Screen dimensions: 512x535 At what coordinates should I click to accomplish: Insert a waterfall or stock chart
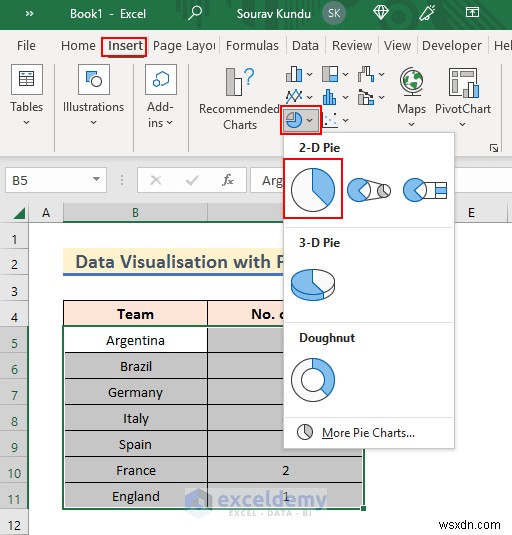[x=366, y=74]
